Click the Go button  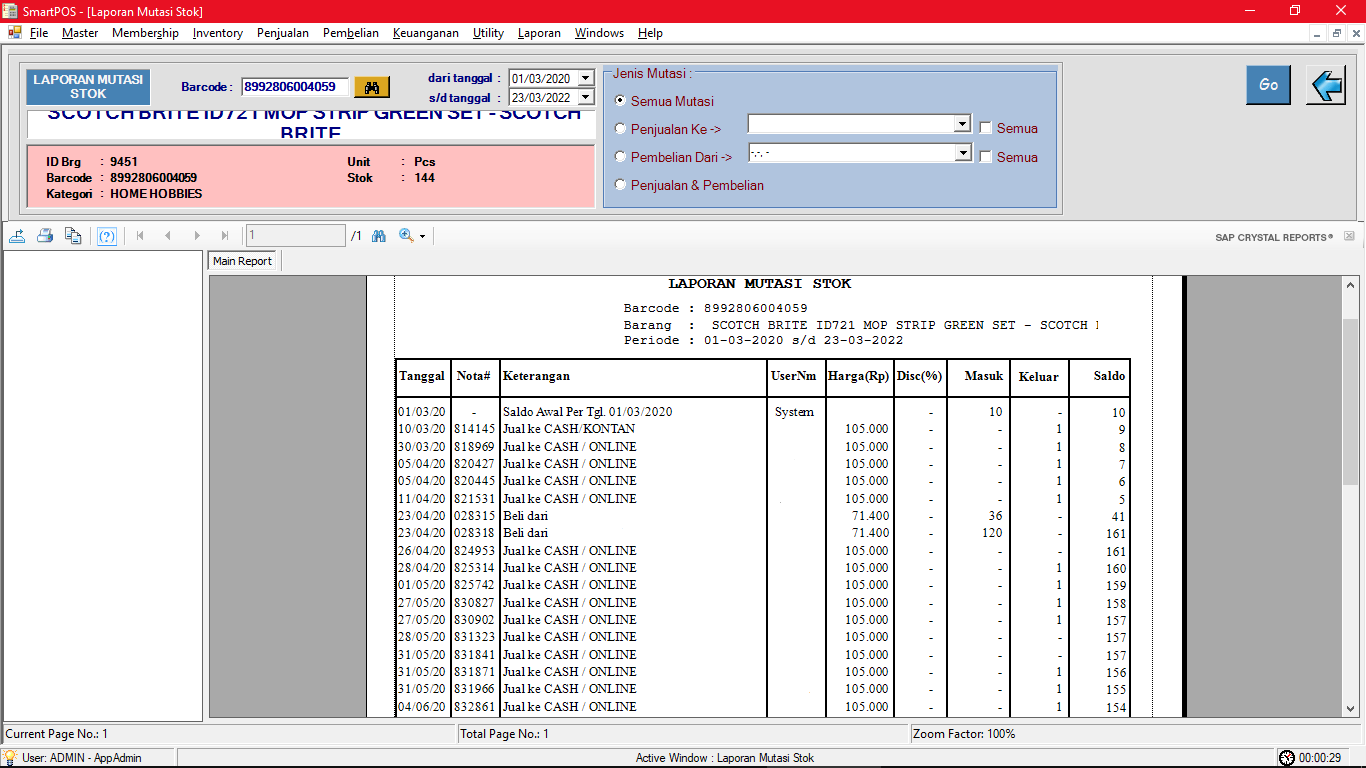1268,85
